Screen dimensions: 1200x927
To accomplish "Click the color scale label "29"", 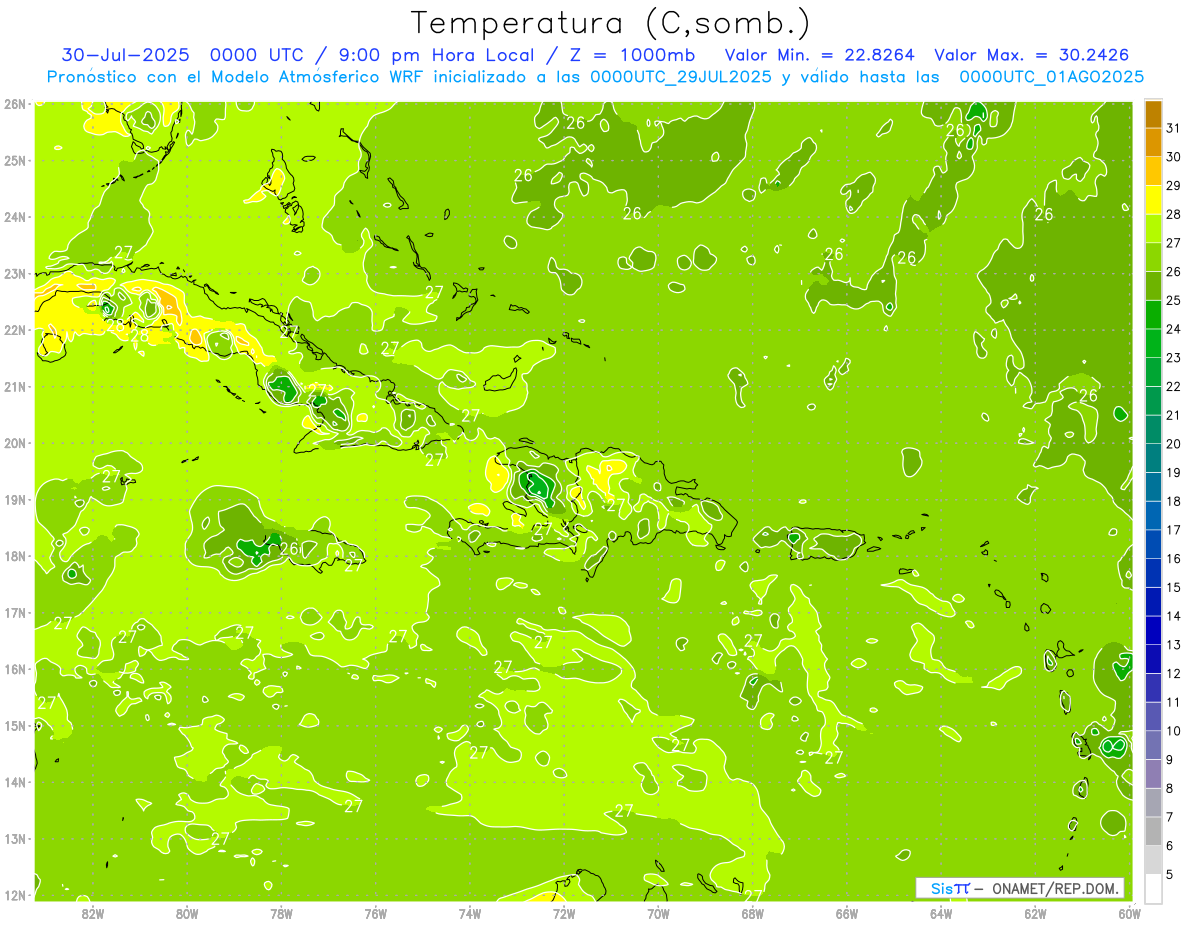I will tap(1174, 185).
